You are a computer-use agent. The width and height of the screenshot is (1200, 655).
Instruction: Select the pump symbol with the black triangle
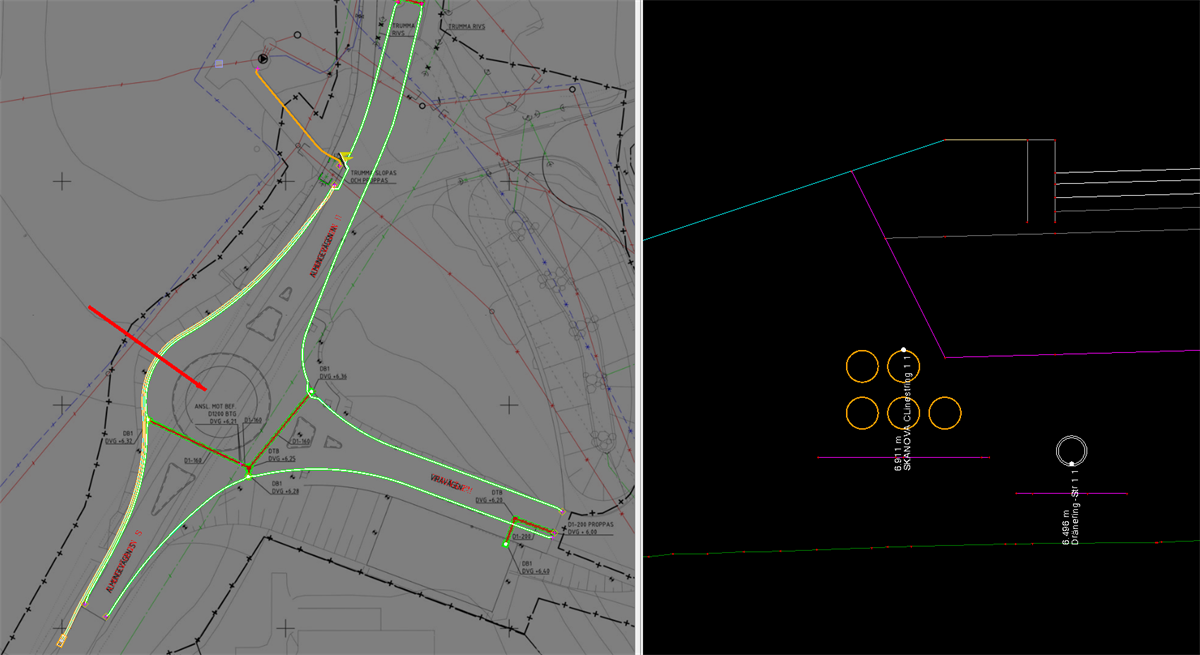pyautogui.click(x=263, y=60)
